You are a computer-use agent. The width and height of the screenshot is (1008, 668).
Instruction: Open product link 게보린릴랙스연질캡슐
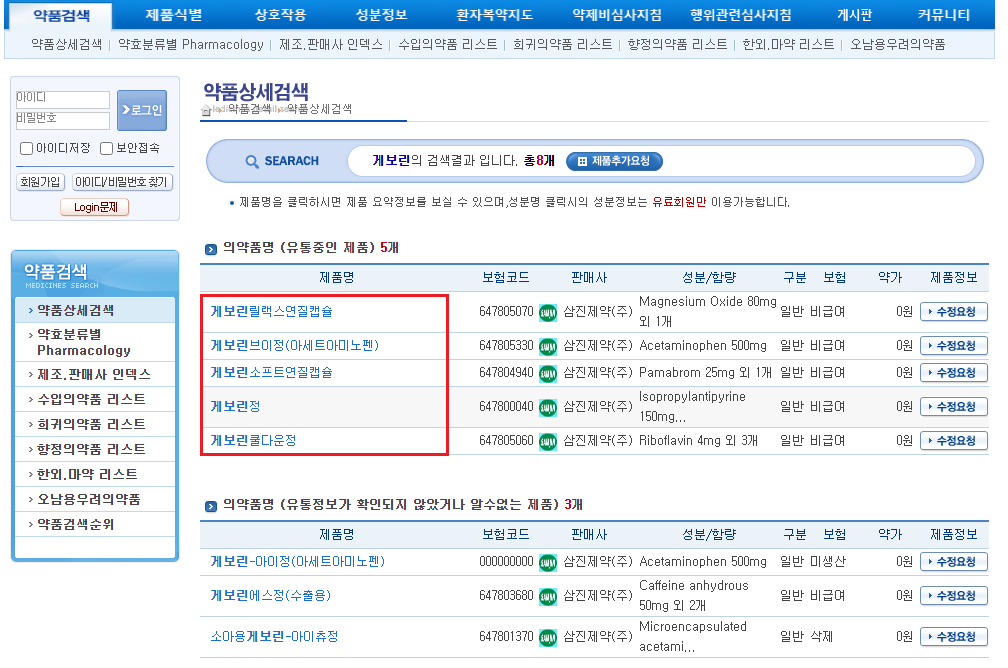(271, 312)
